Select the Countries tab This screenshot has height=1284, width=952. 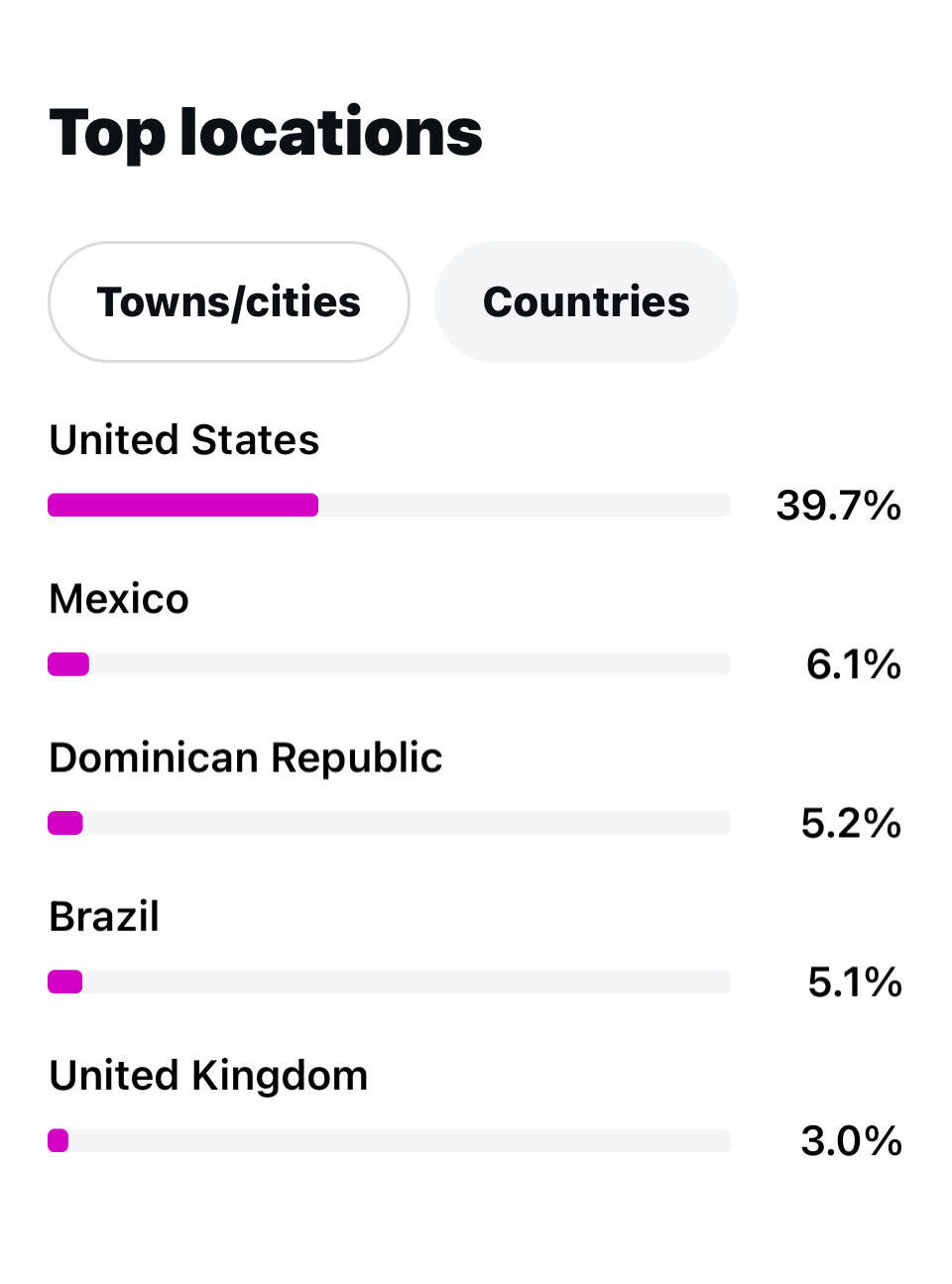(x=586, y=302)
